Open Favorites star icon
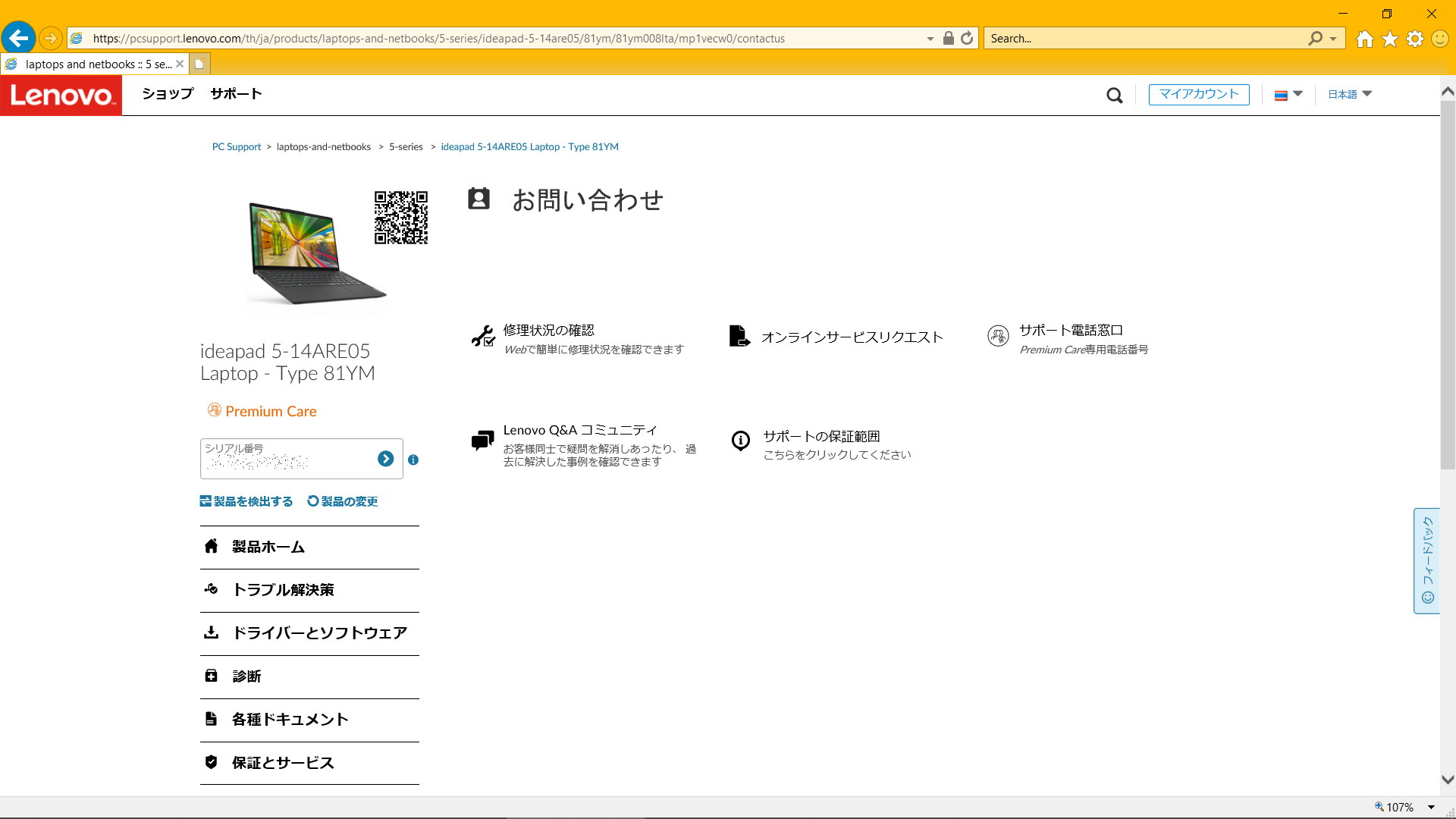This screenshot has width=1456, height=819. tap(1390, 39)
